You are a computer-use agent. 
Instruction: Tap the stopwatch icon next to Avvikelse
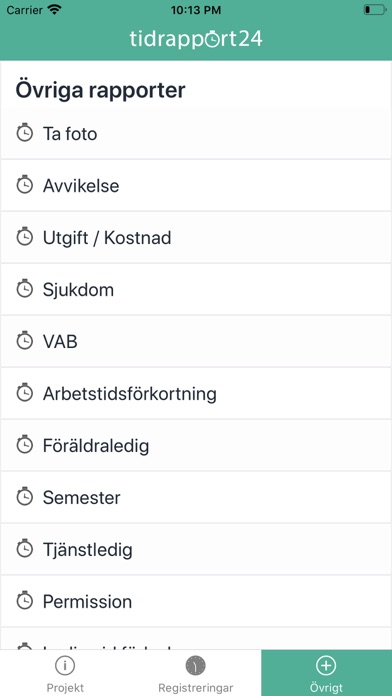[24, 185]
